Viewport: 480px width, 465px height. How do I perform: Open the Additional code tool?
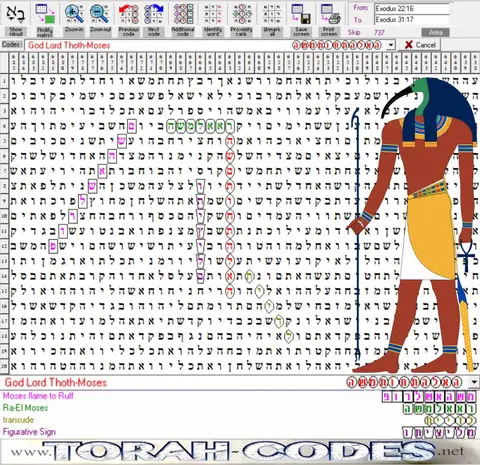183,19
